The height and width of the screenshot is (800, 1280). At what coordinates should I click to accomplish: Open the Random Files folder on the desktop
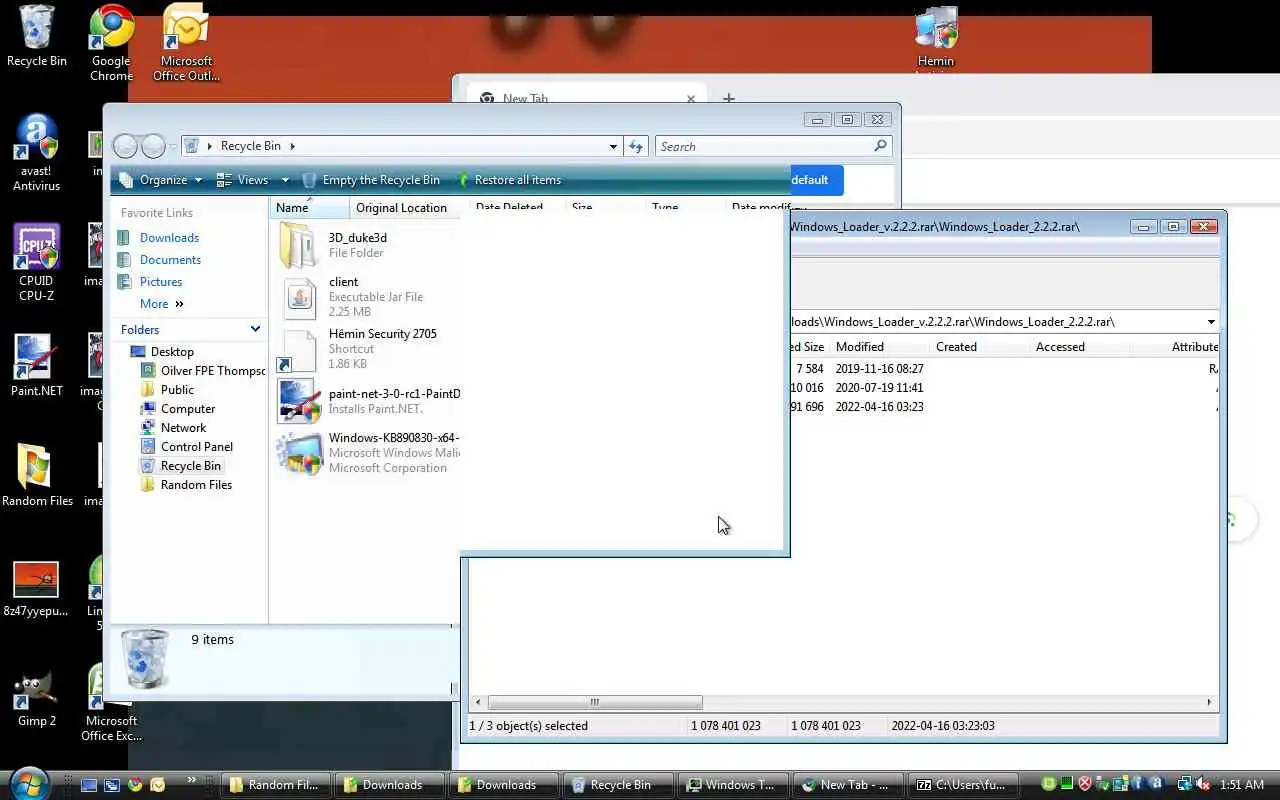tap(37, 475)
